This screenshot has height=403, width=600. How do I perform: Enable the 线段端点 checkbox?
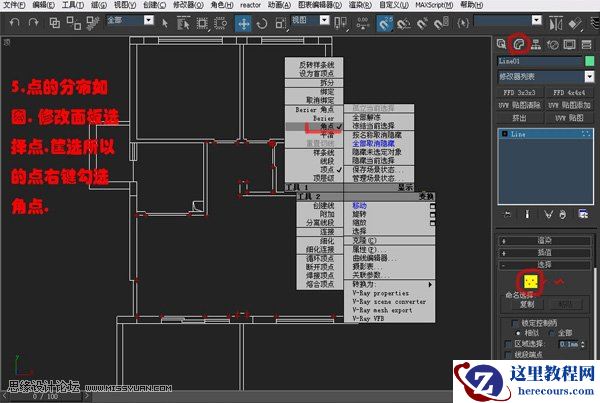coord(508,354)
